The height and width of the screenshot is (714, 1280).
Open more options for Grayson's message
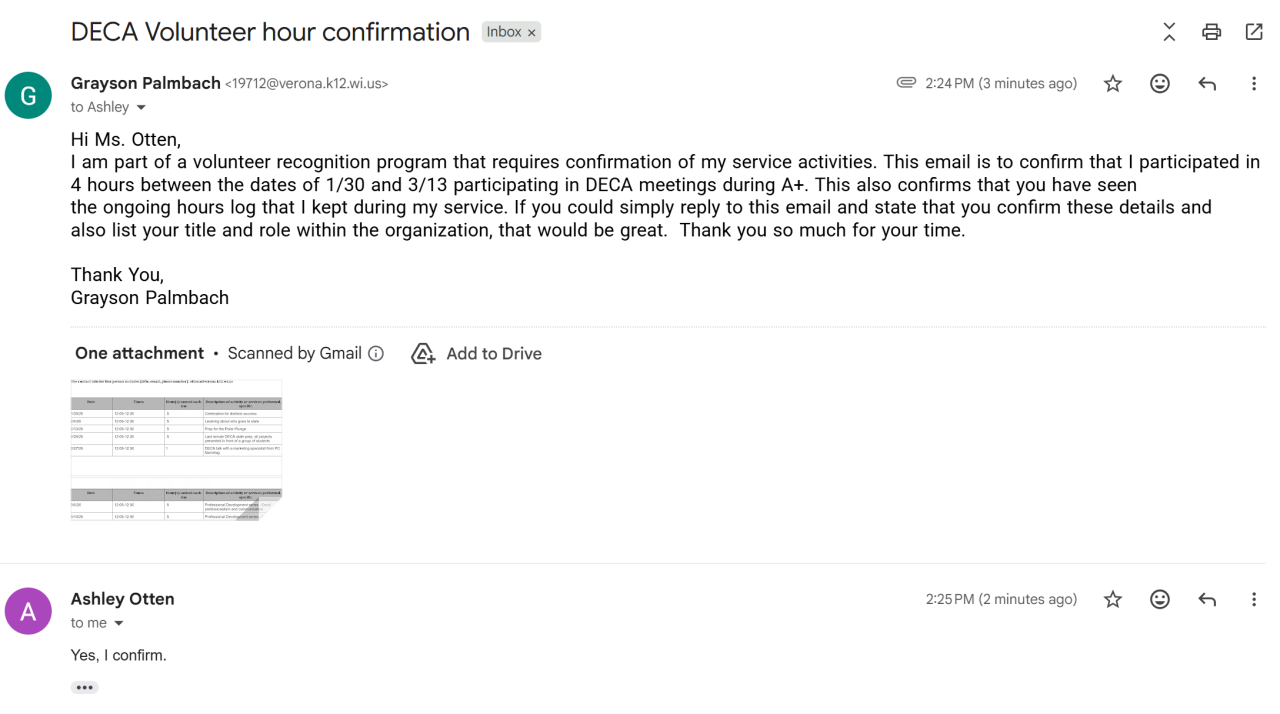pyautogui.click(x=1253, y=84)
